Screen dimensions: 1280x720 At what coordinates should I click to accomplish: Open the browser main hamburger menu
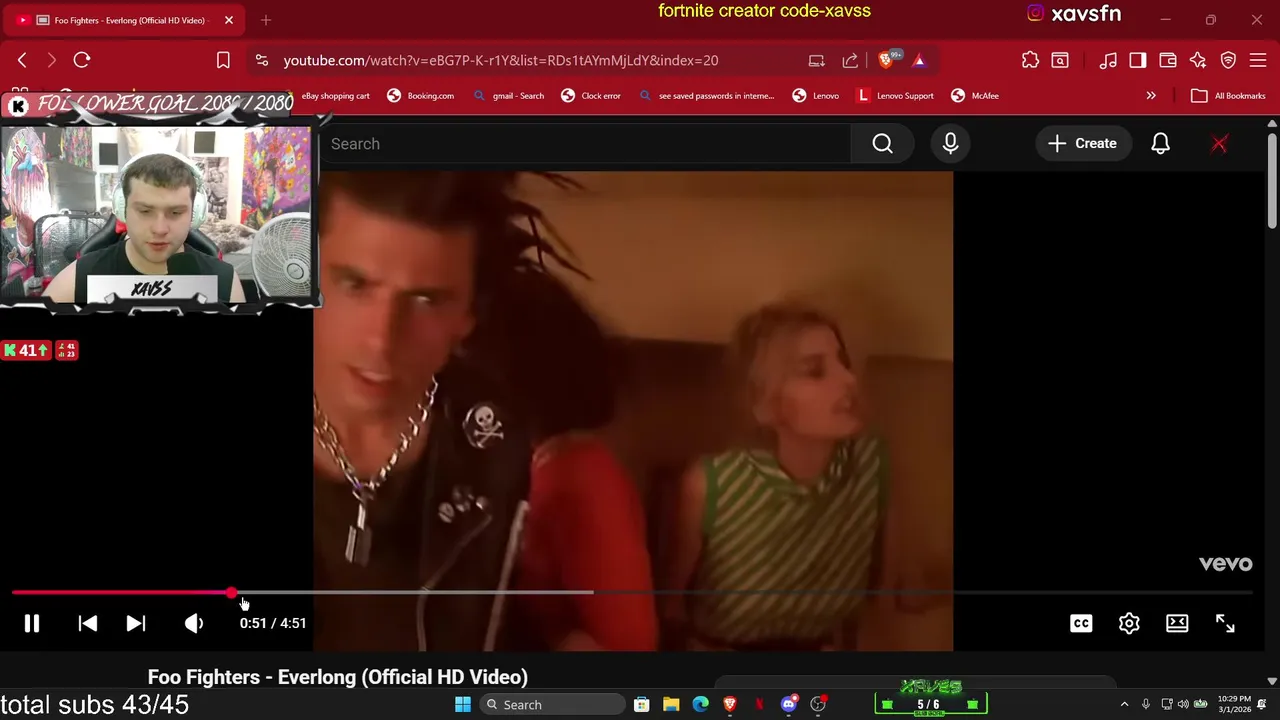(x=1258, y=61)
